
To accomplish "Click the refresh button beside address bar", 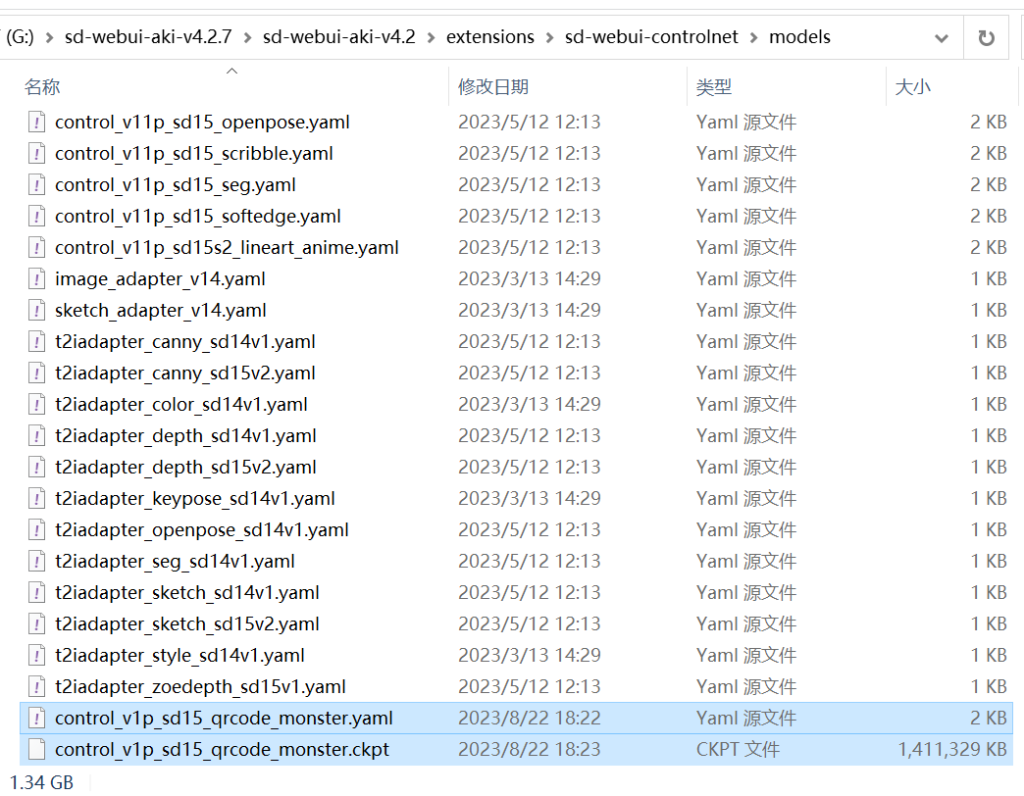I will pyautogui.click(x=986, y=38).
